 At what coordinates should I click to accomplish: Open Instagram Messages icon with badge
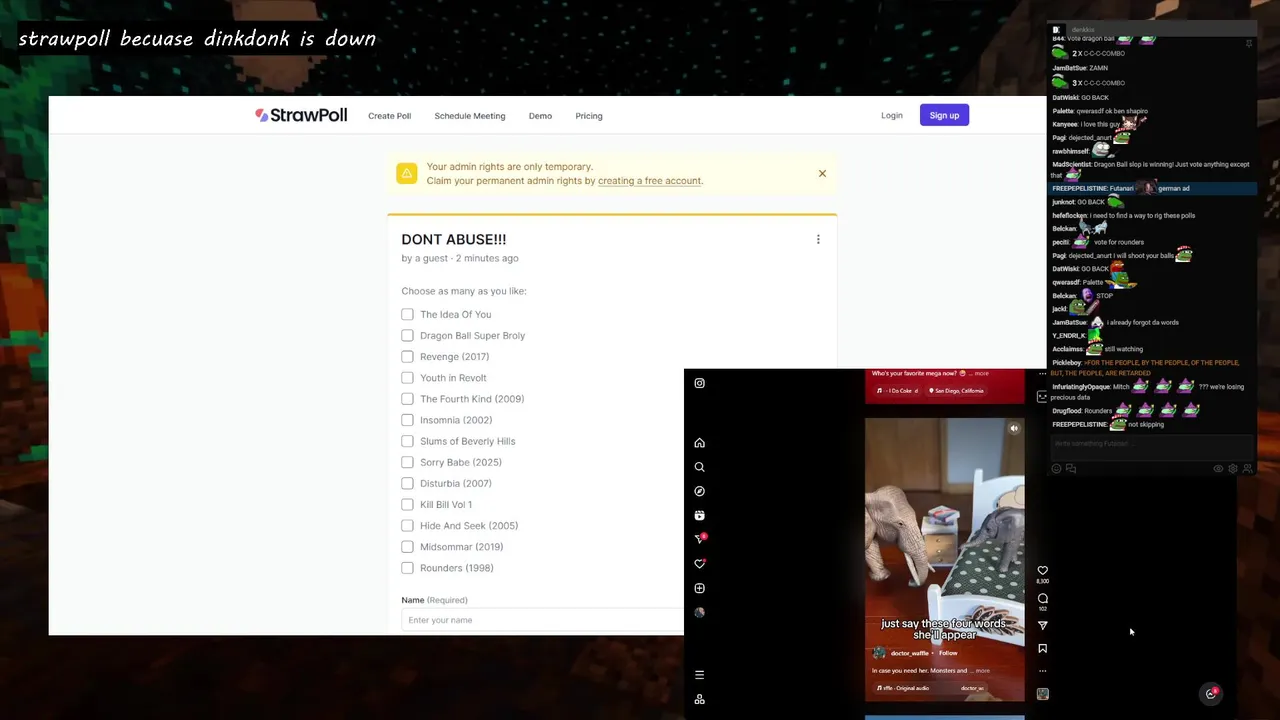tap(700, 539)
